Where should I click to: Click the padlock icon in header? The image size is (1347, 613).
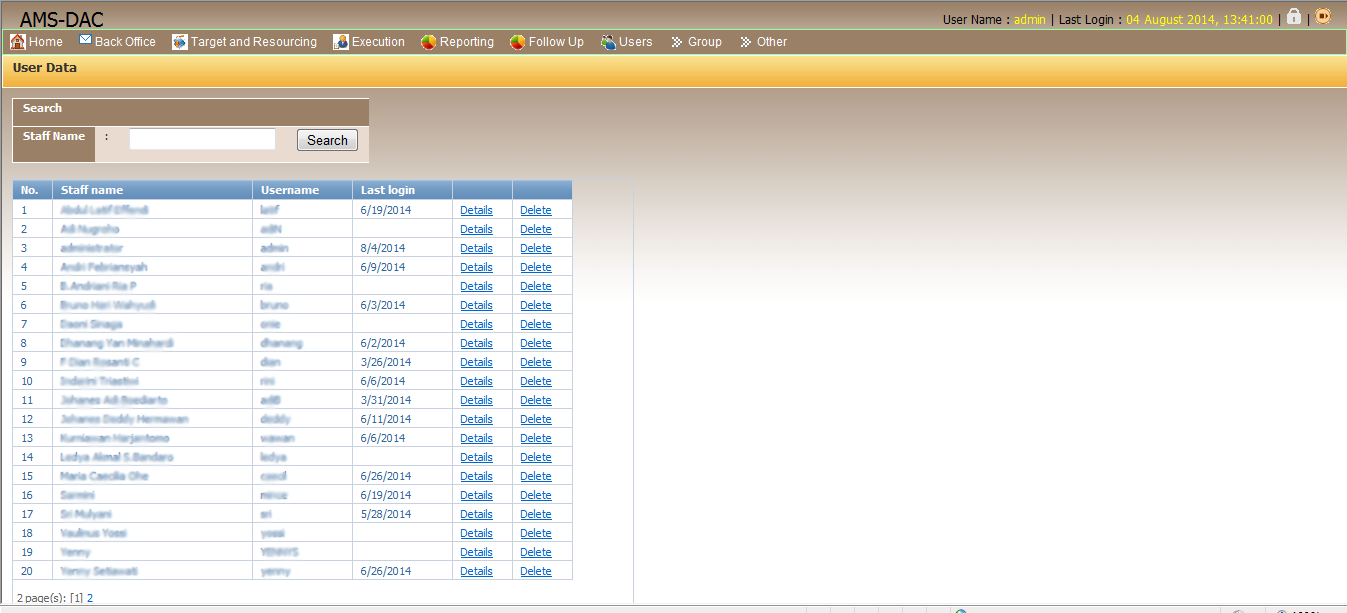1294,17
